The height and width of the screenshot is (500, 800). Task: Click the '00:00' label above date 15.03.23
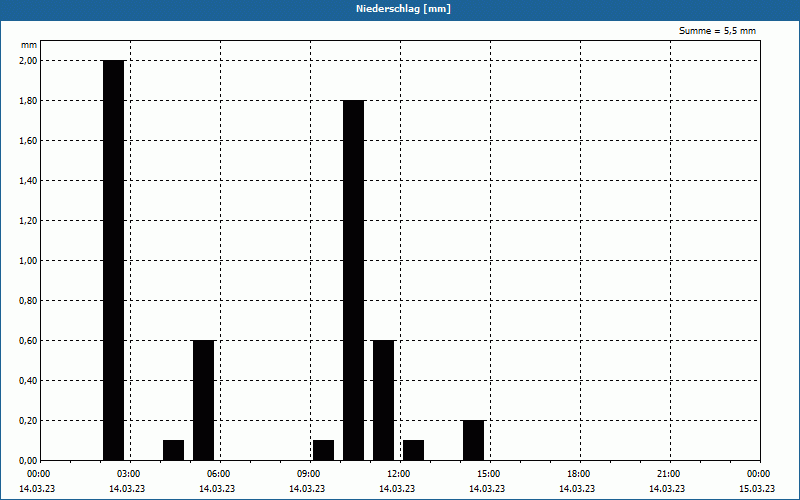pyautogui.click(x=759, y=474)
